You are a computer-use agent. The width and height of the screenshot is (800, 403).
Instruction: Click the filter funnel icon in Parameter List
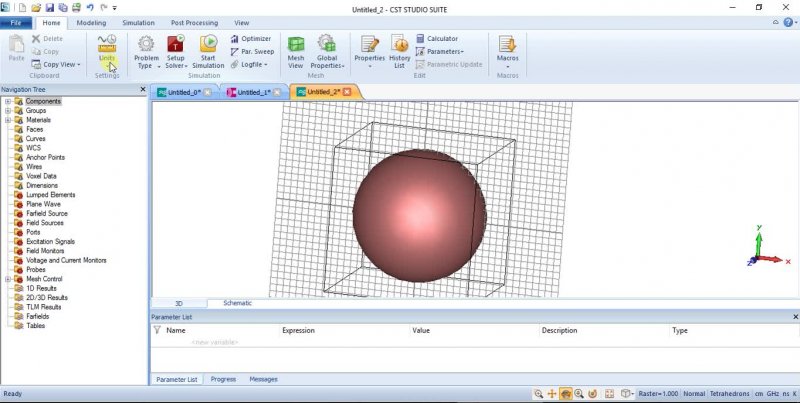tap(158, 330)
